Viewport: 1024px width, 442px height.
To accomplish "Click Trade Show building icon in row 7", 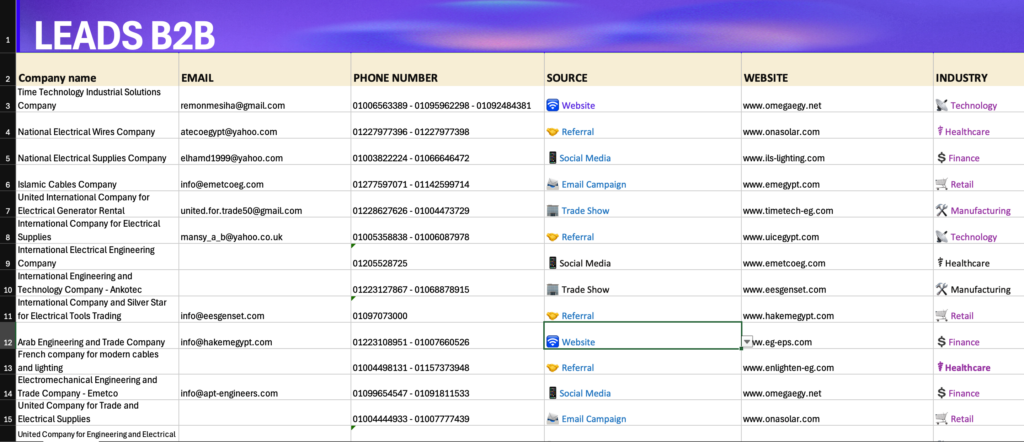I will 552,211.
